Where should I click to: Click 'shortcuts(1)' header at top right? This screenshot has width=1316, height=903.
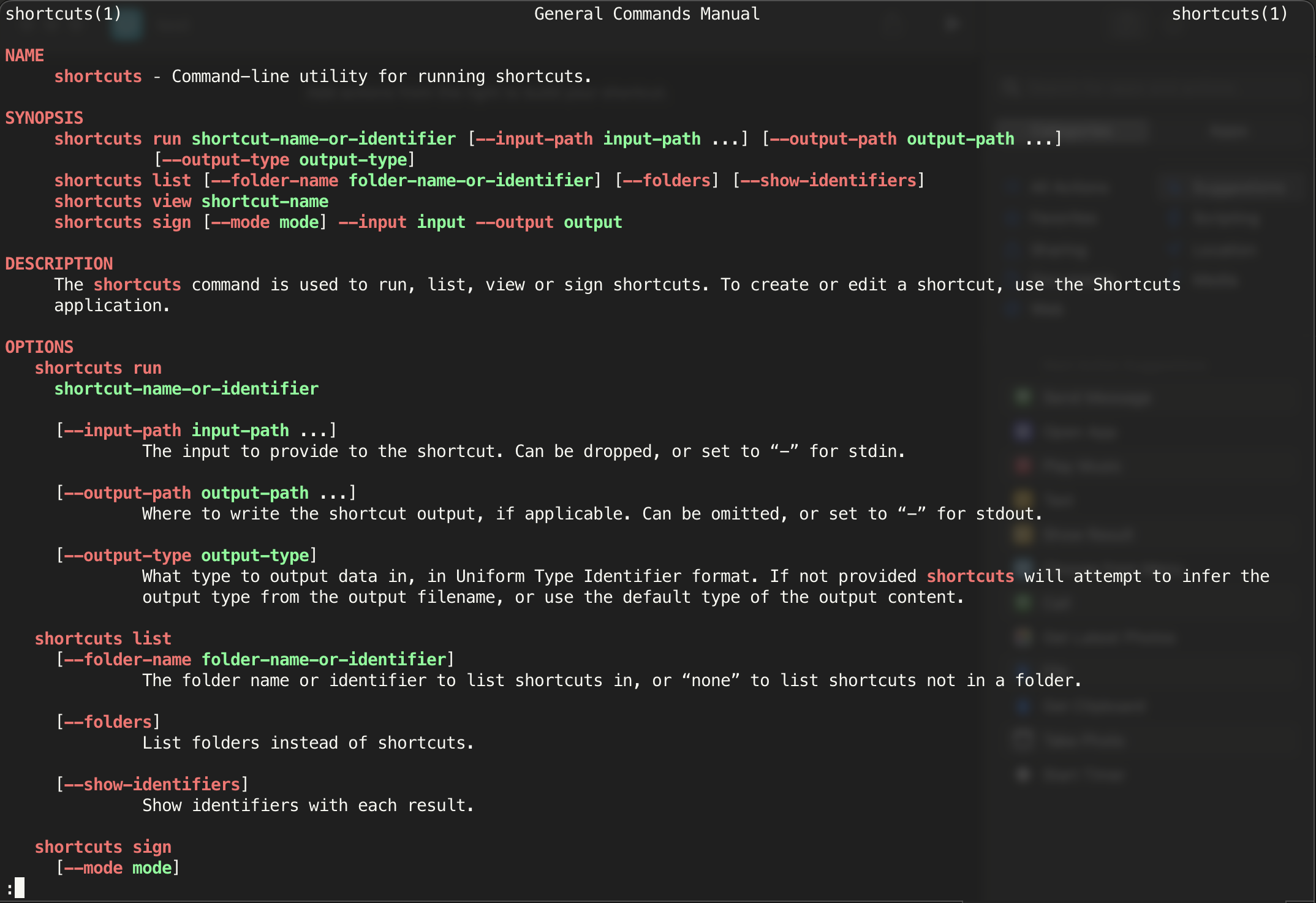[x=1230, y=14]
